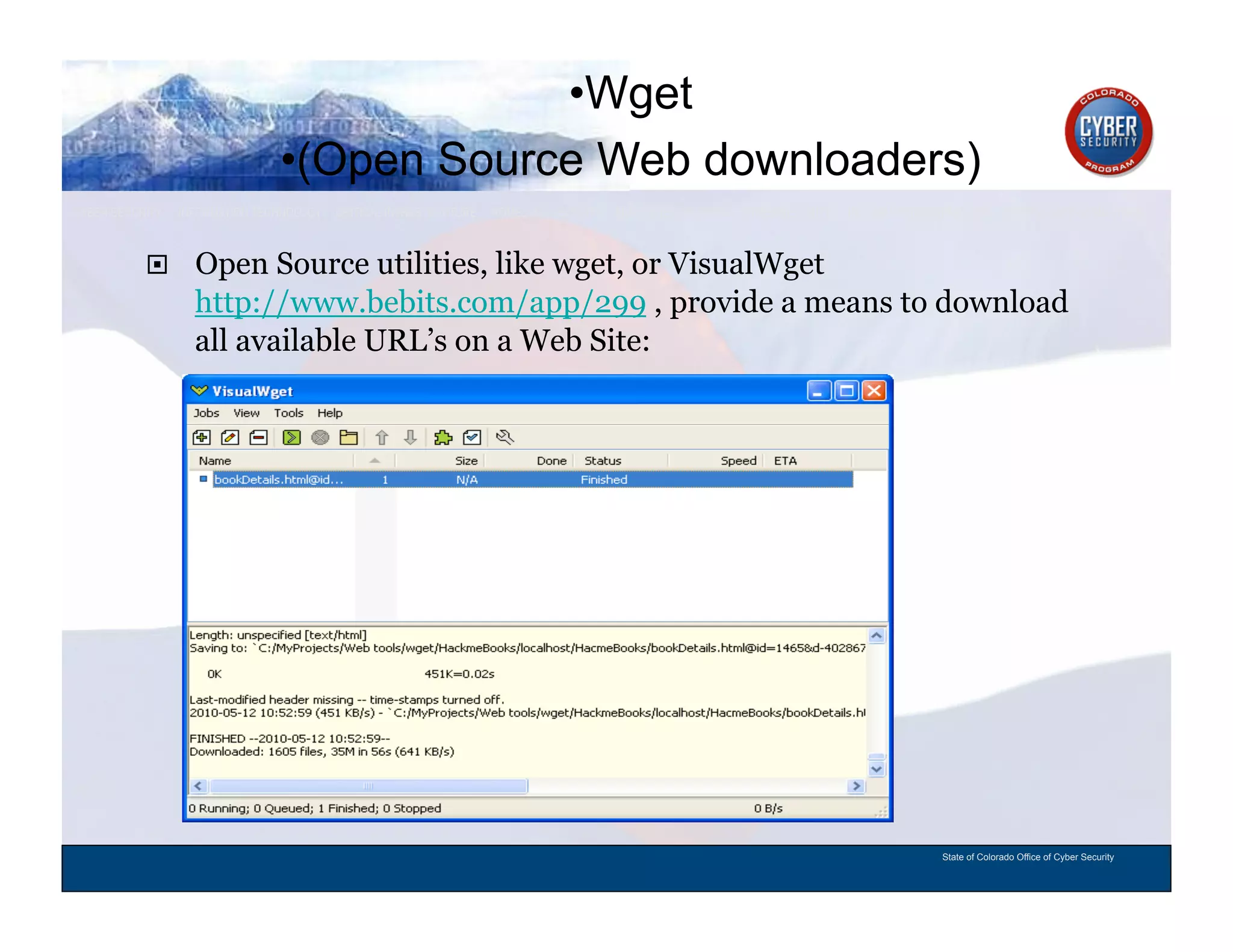1233x952 pixels.
Task: Open the Help menu
Action: [x=330, y=413]
